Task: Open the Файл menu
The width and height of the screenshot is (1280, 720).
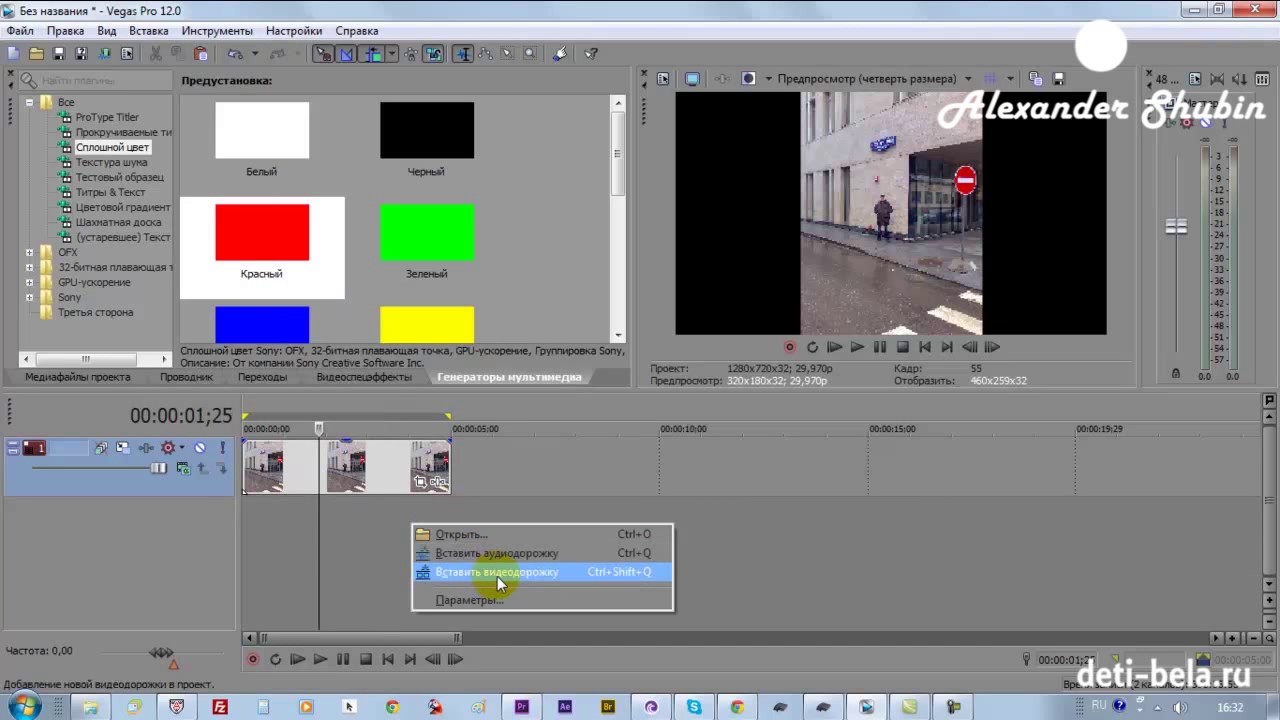Action: click(x=20, y=31)
